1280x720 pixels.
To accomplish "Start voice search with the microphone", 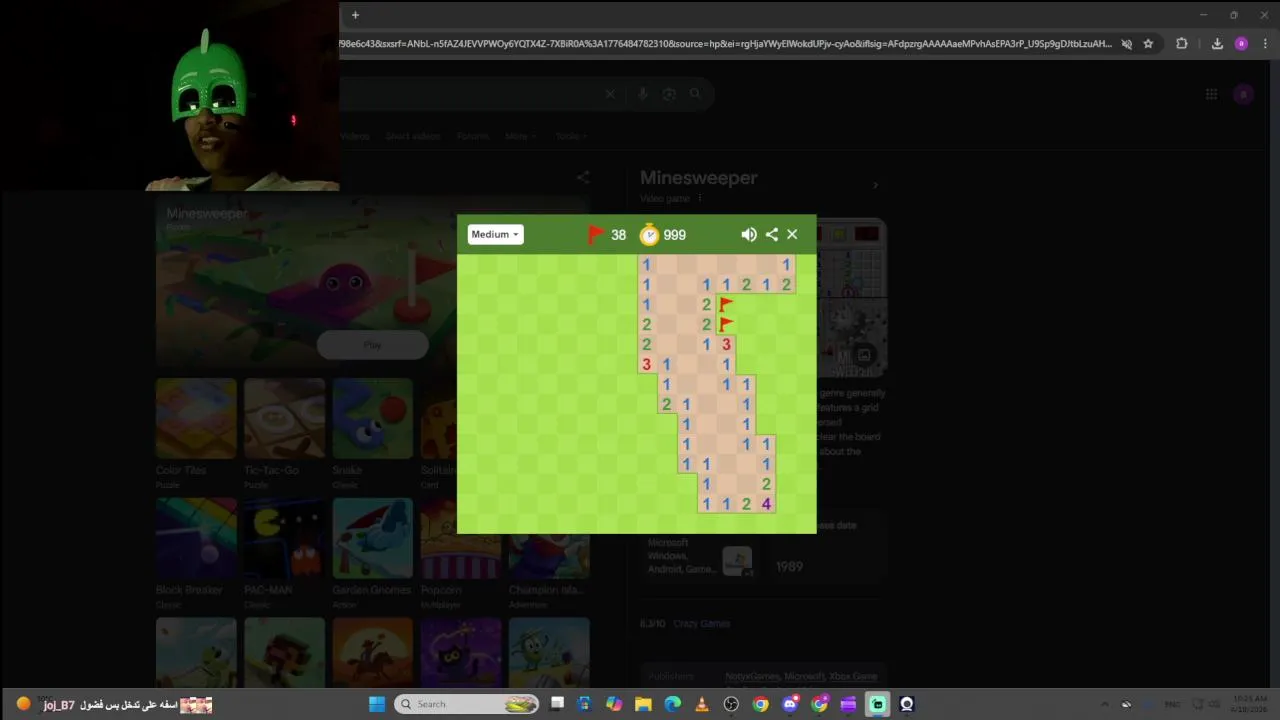I will click(643, 94).
